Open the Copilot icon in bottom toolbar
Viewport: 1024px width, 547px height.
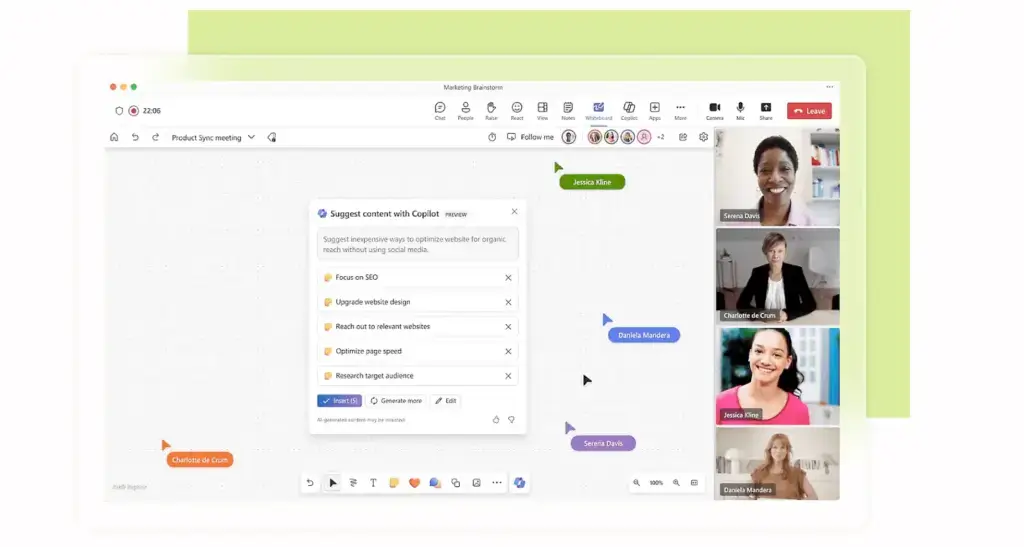[519, 483]
